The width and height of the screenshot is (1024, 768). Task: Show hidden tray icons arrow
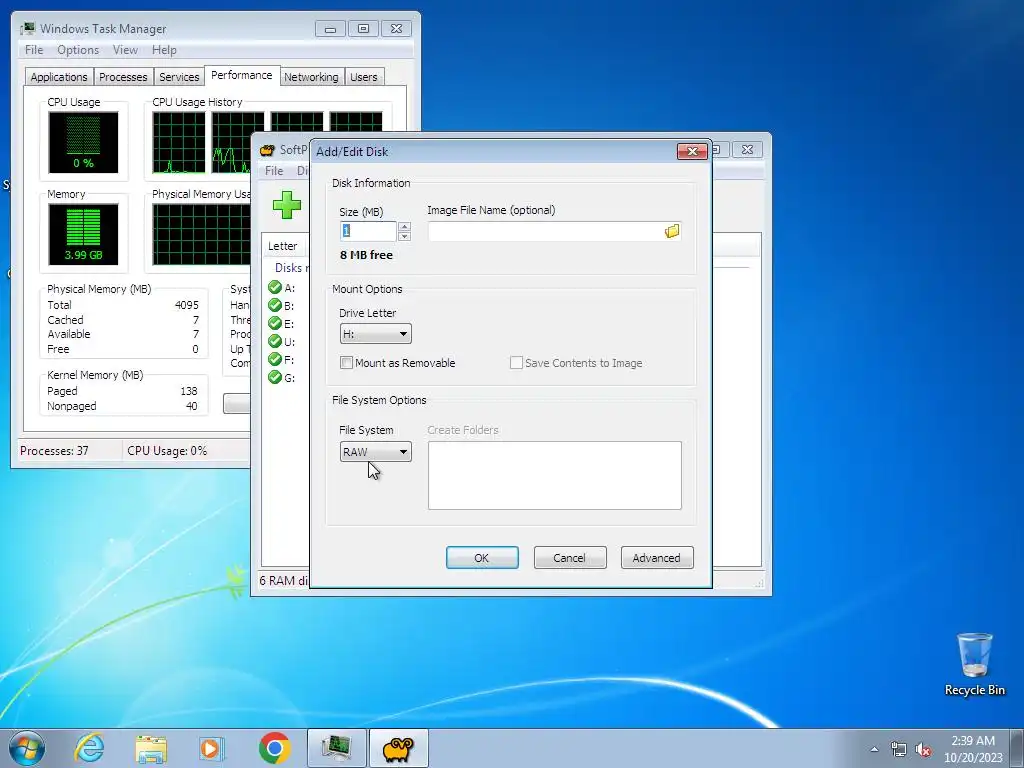coord(874,749)
